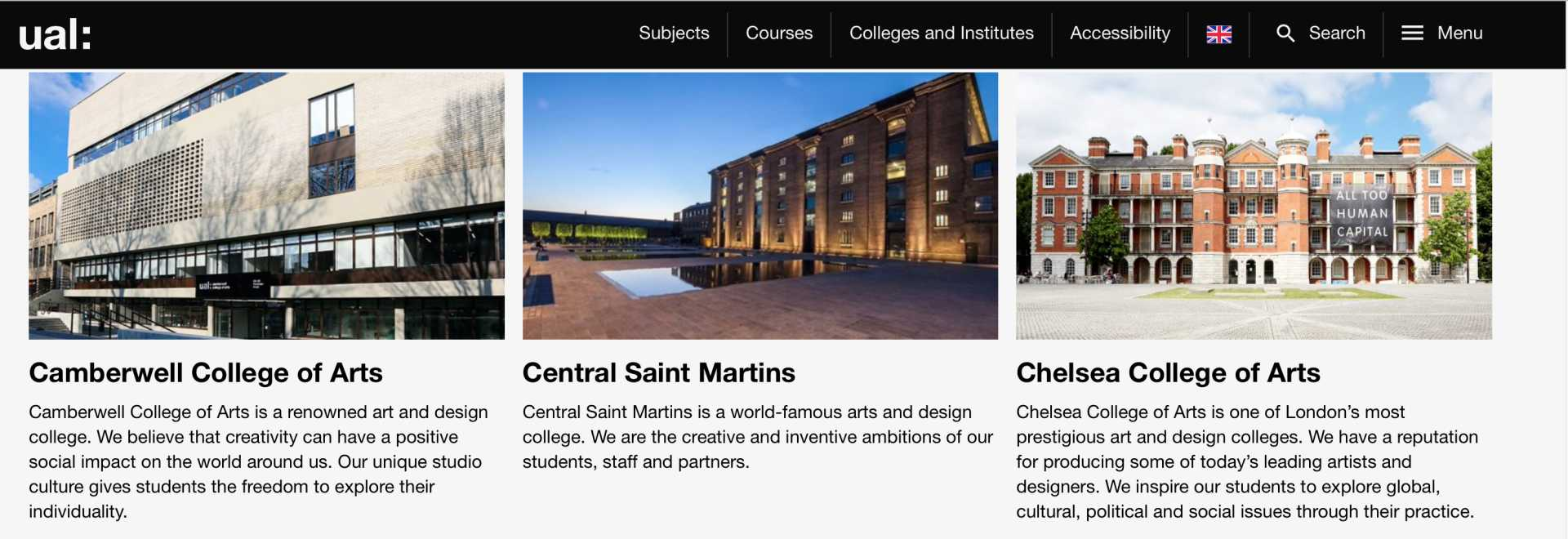1568x539 pixels.
Task: Open the Subjects navigation item
Action: coord(674,33)
